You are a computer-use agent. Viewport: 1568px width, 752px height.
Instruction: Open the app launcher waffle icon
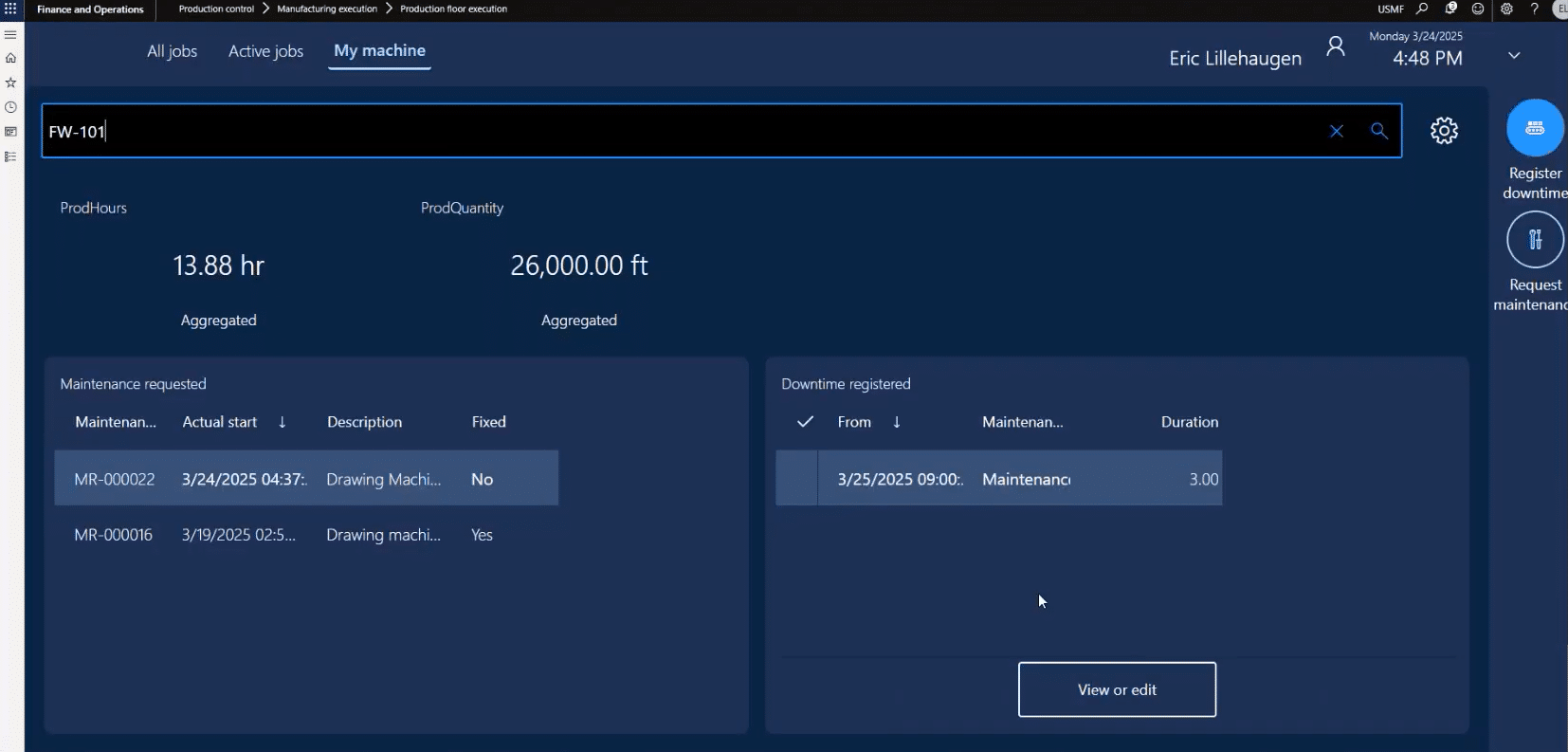pos(10,9)
